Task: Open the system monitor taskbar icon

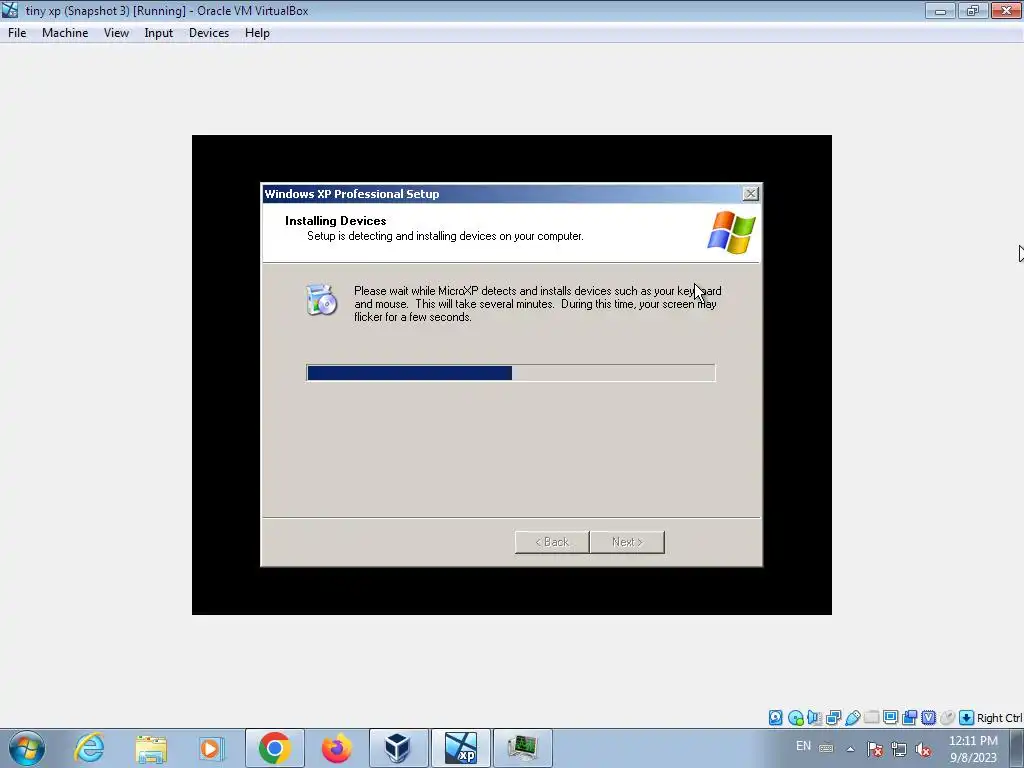Action: click(522, 748)
